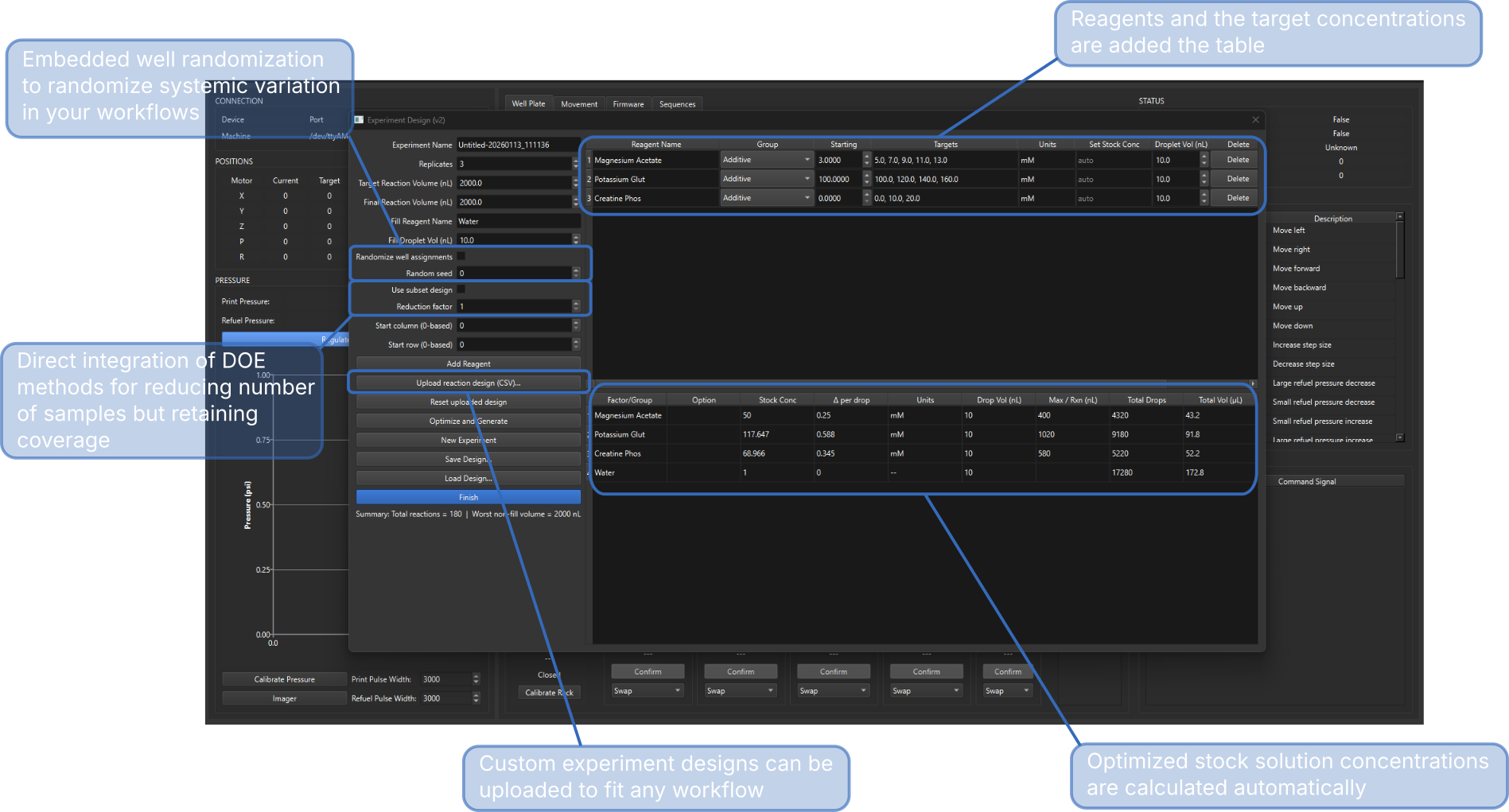Click the Calibrate Rack button
Image resolution: width=1509 pixels, height=812 pixels.
click(549, 692)
